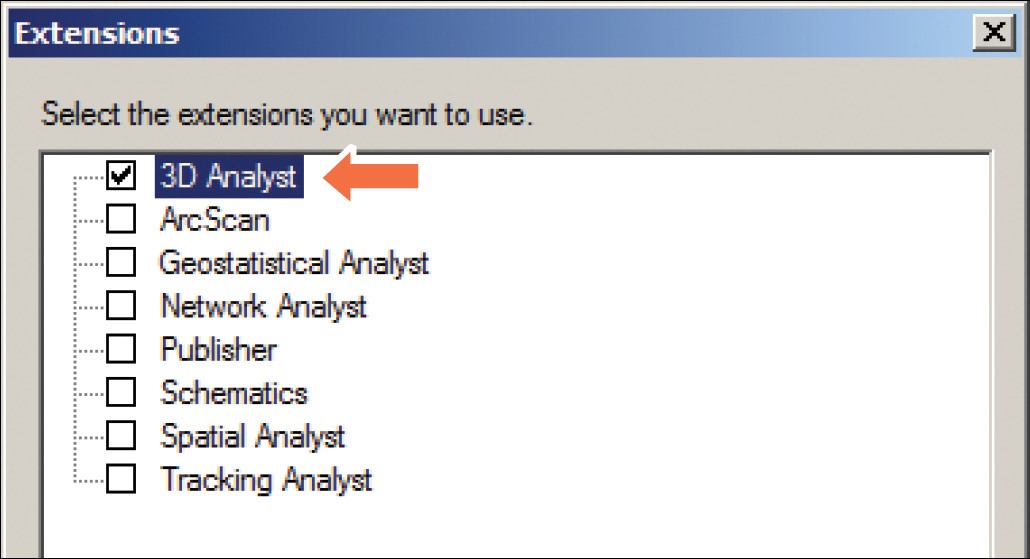This screenshot has height=559, width=1030.
Task: Select the Network Analyst entry
Action: 264,306
